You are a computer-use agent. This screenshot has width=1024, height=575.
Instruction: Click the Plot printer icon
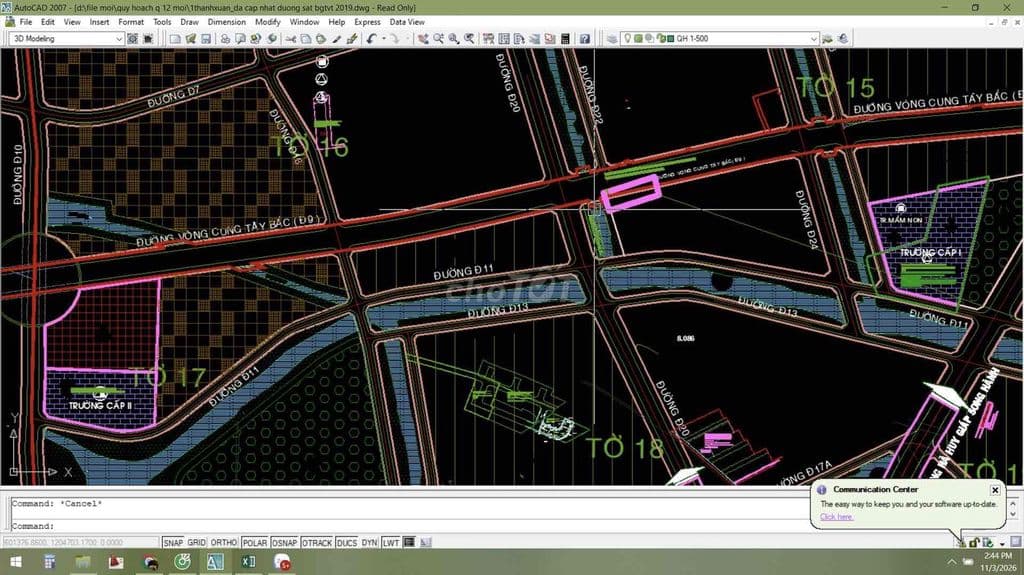tap(225, 39)
